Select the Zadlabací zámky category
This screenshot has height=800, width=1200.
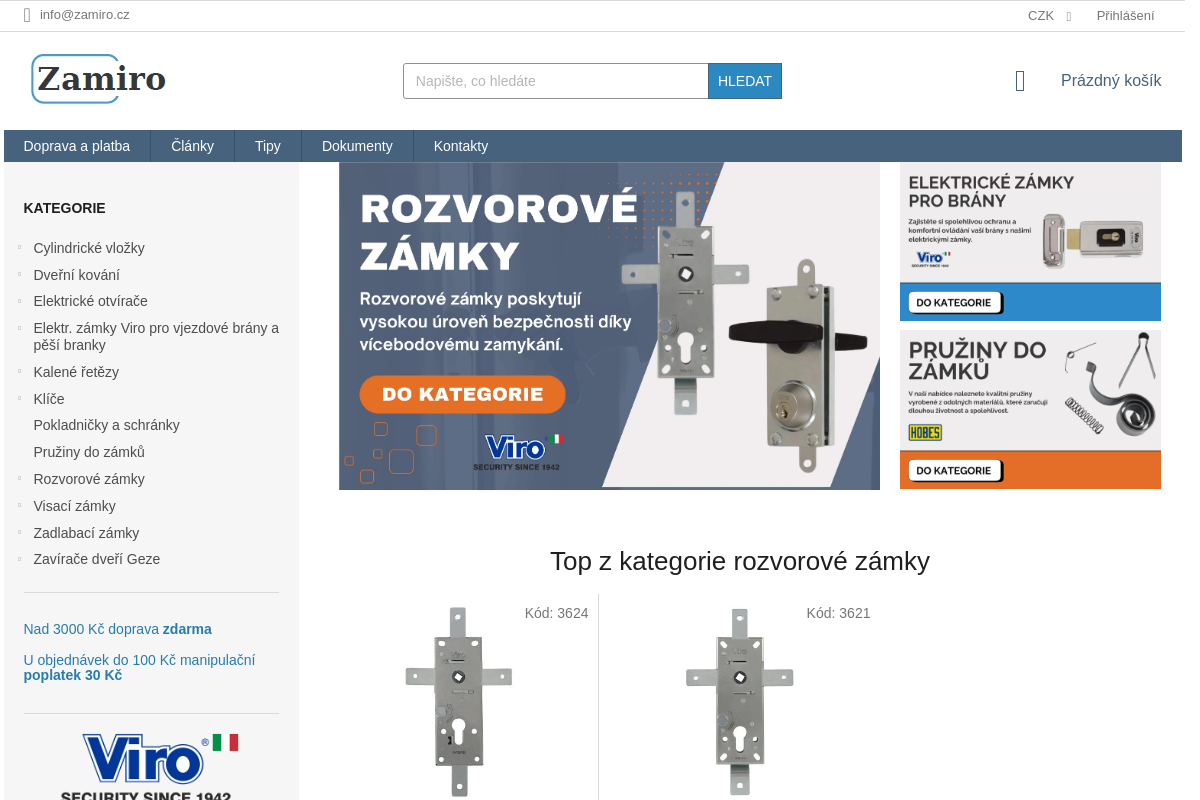[86, 533]
